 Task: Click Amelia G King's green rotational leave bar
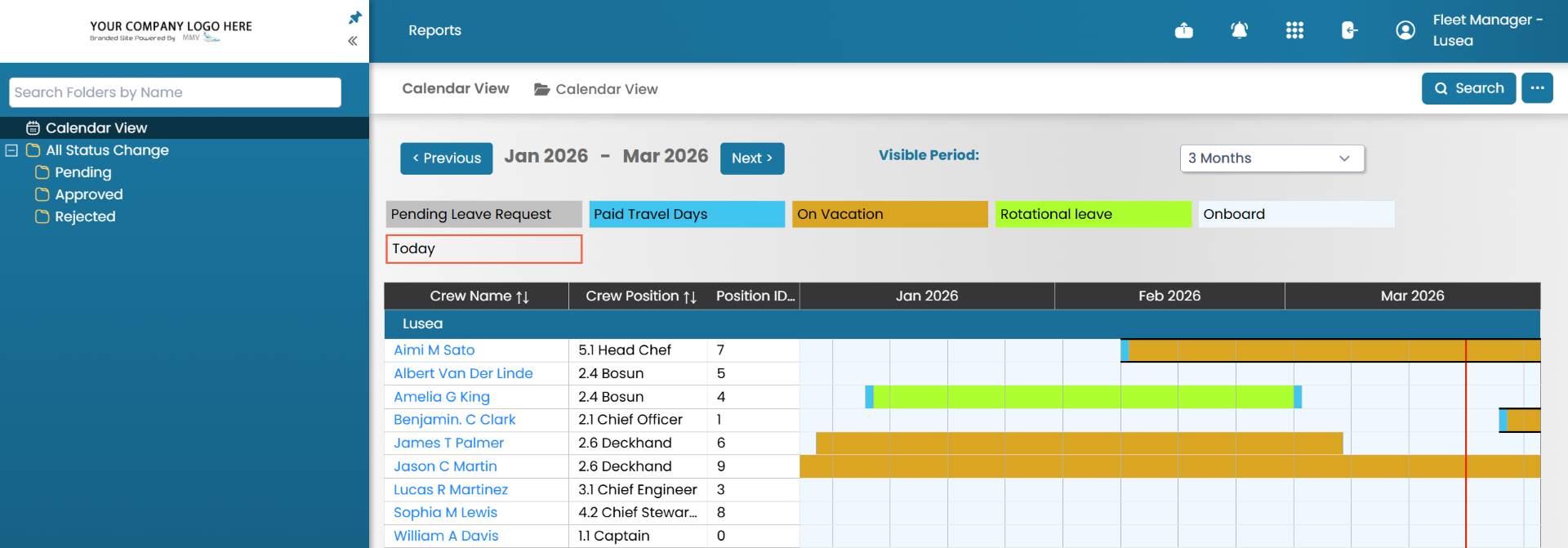tap(1083, 397)
